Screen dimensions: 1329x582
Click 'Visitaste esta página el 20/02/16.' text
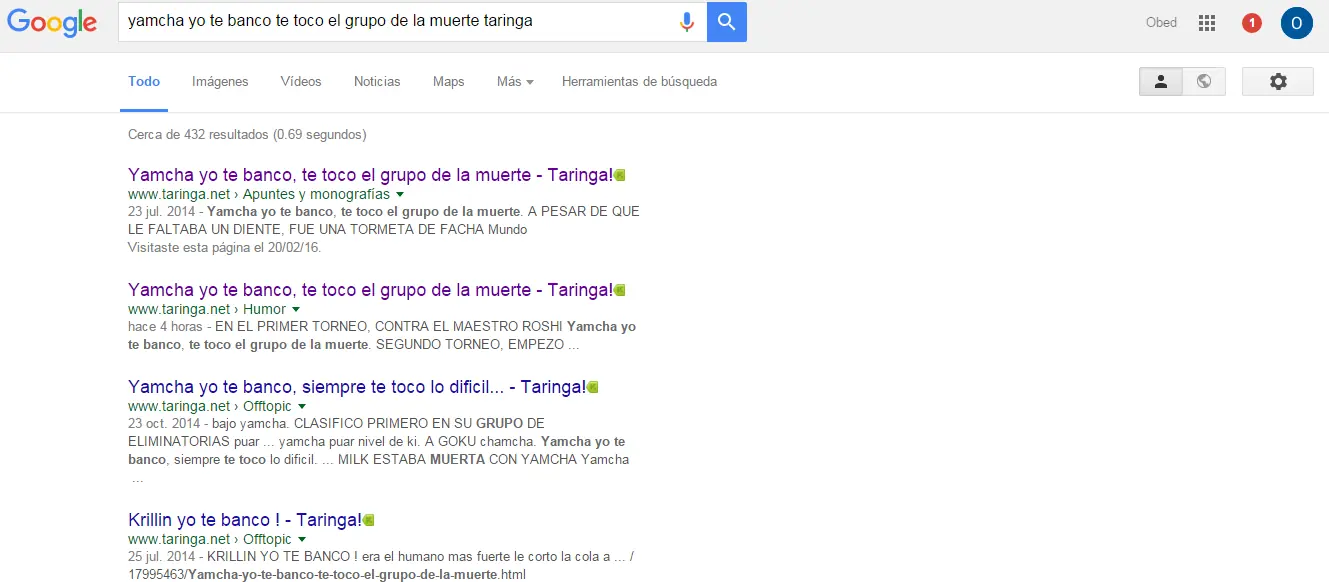(x=225, y=247)
